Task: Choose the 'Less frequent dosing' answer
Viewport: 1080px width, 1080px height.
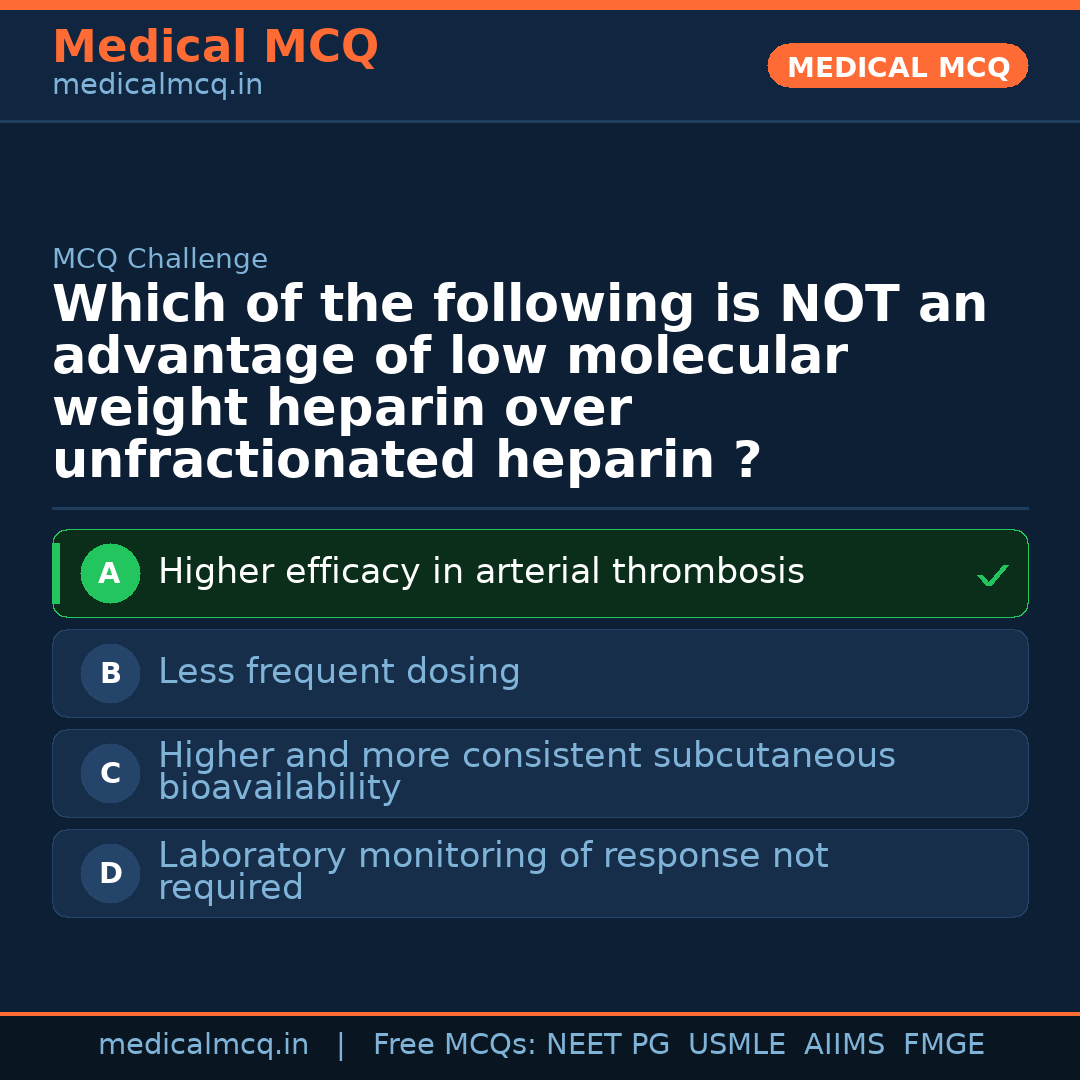Action: point(339,672)
